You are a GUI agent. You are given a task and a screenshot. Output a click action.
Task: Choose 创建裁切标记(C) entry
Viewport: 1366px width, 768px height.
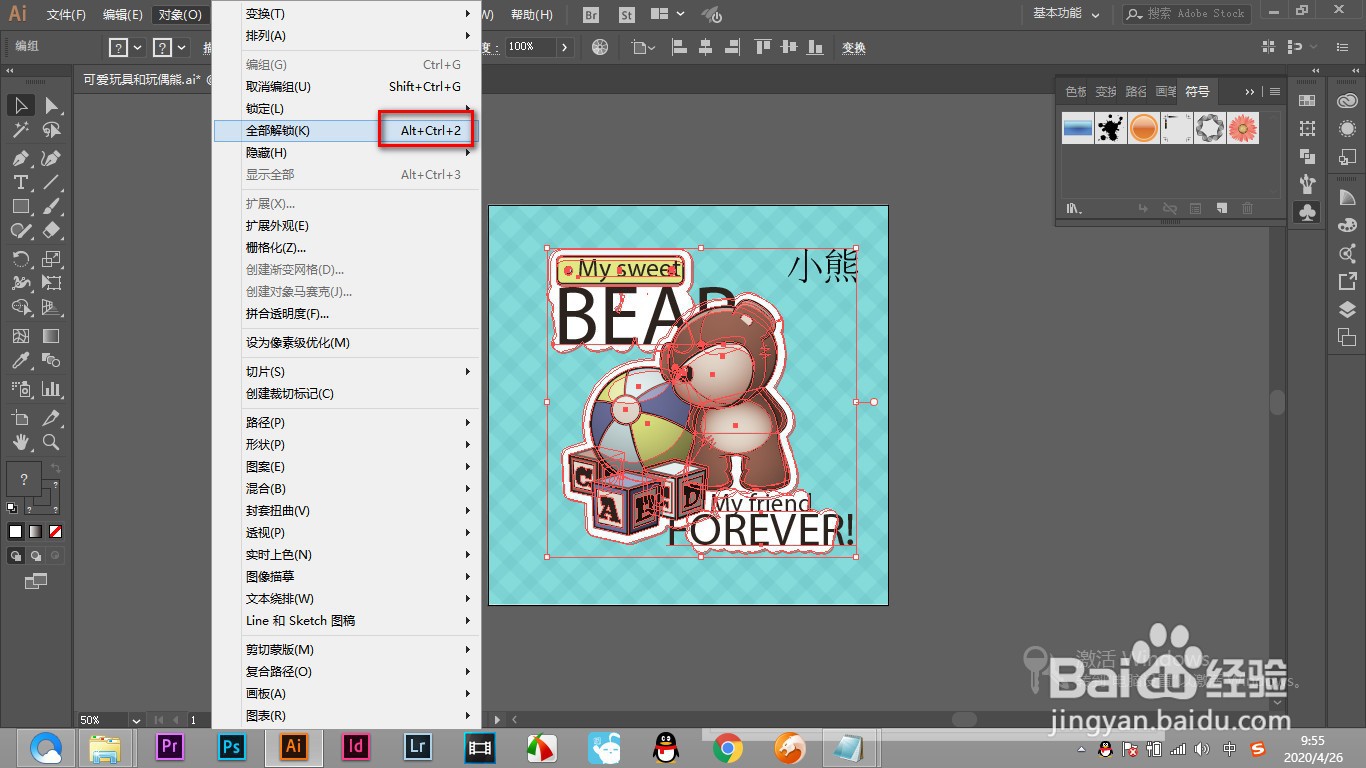coord(347,393)
